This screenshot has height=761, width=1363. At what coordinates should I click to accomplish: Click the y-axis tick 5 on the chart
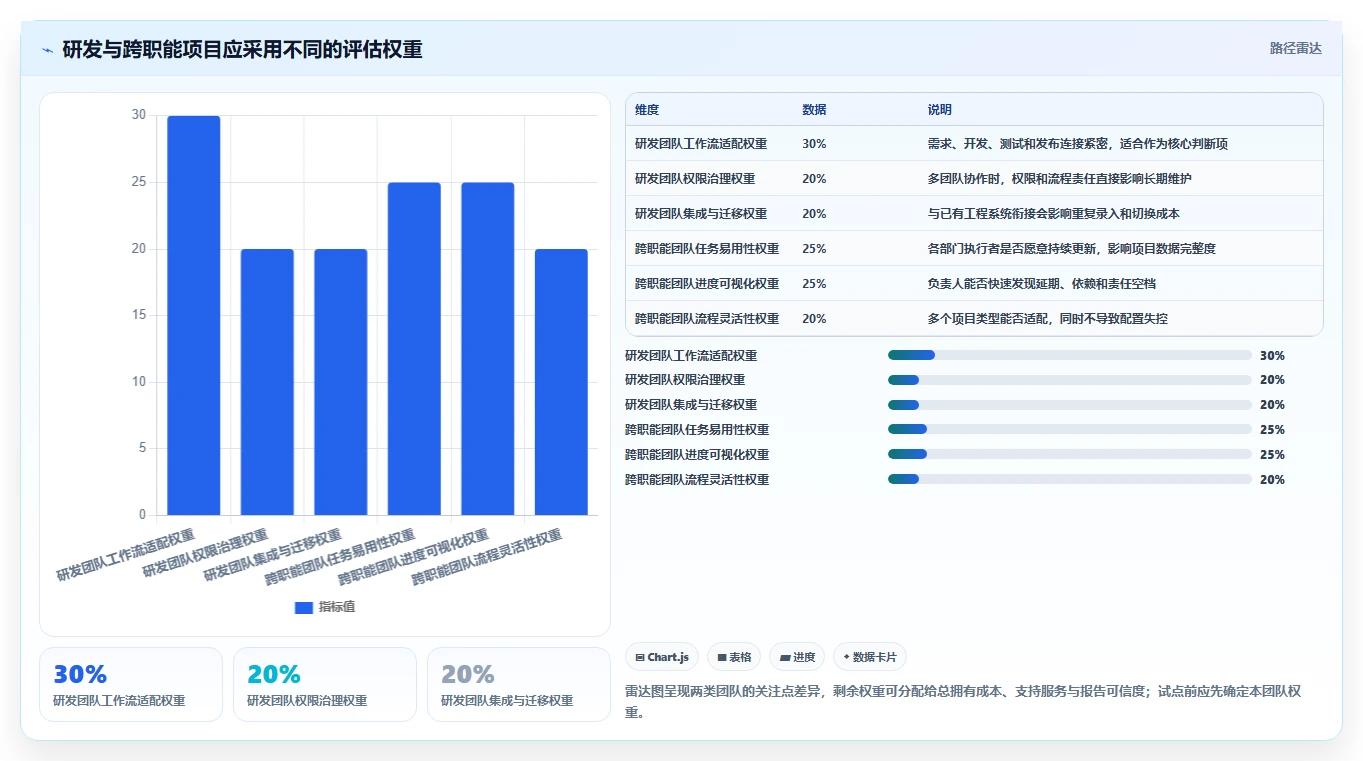(x=142, y=448)
